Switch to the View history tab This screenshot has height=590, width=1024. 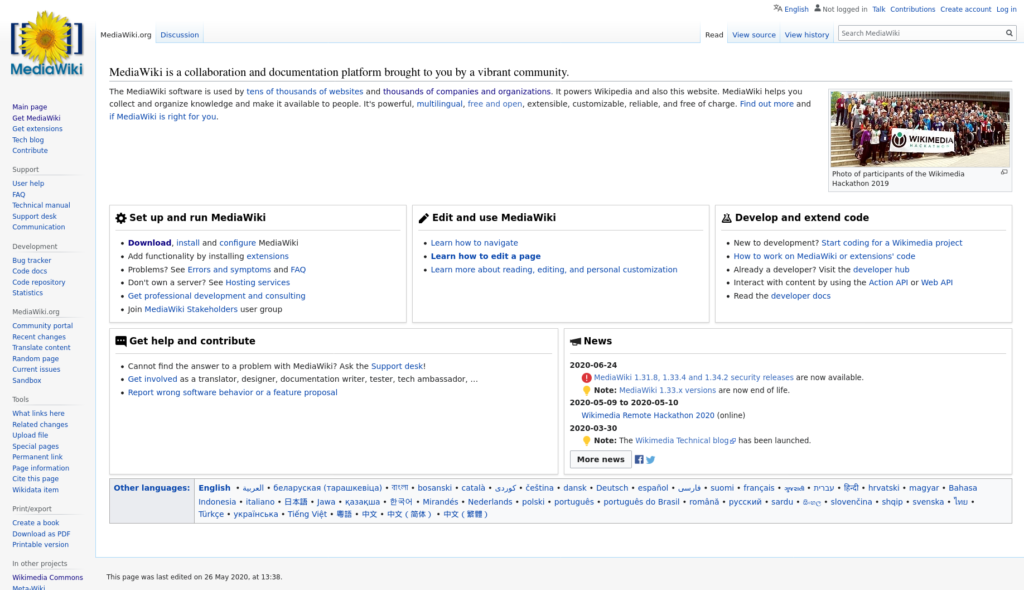pos(807,33)
